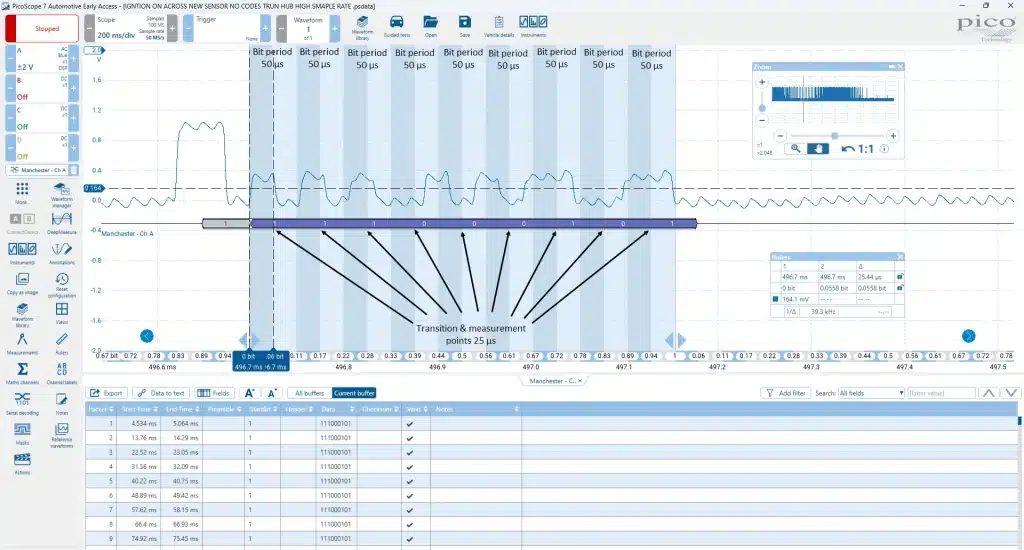Viewport: 1024px width, 550px height.
Task: Go to previous search result arrow
Action: coord(989,393)
